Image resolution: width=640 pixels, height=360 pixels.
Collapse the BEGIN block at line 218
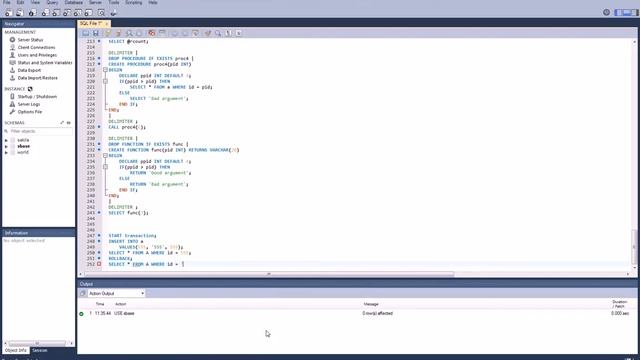click(105, 70)
